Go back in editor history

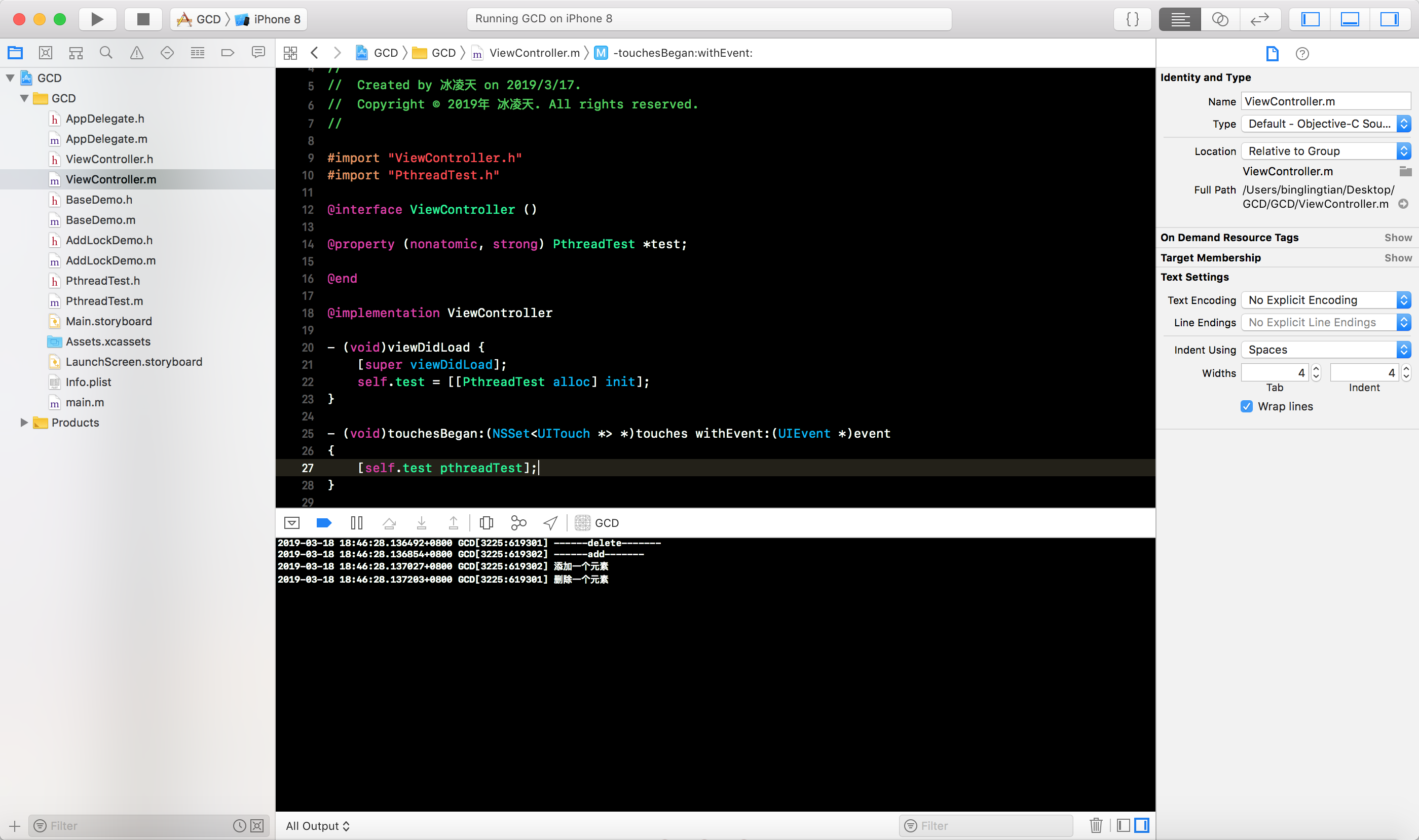[315, 53]
